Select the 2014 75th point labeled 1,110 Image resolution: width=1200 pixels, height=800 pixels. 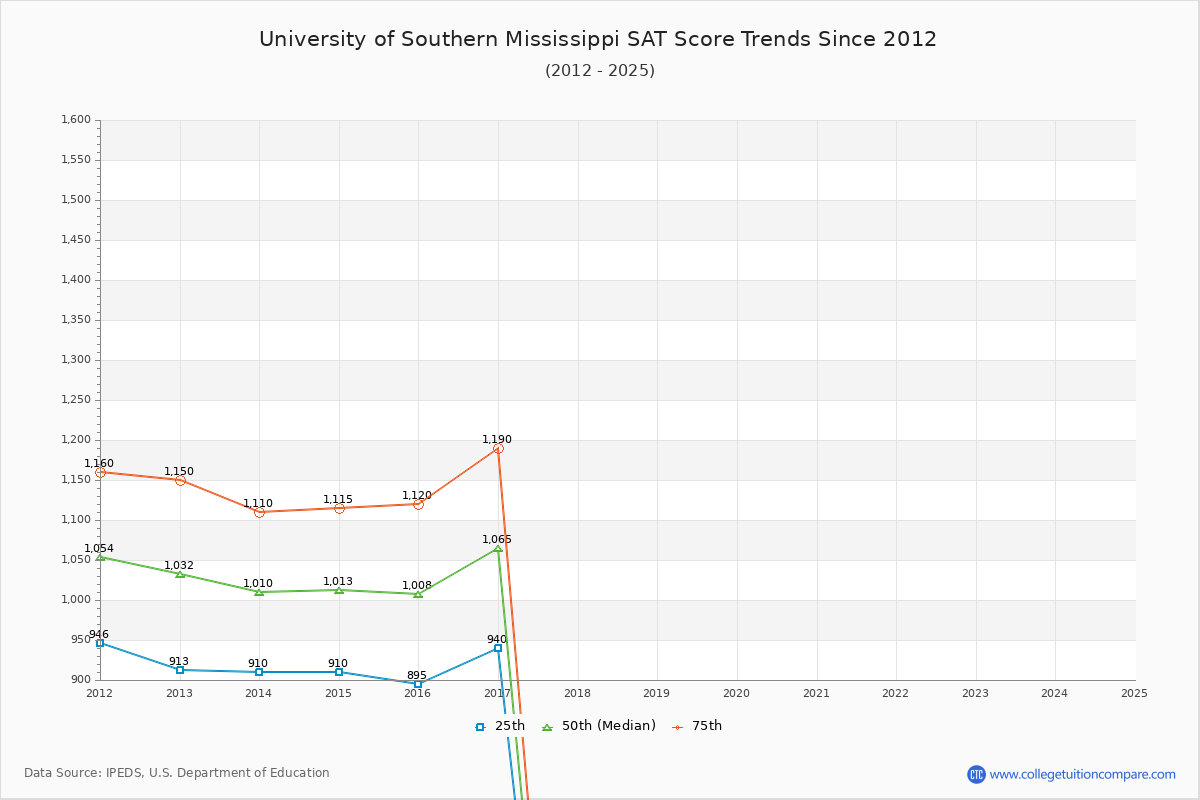(259, 512)
